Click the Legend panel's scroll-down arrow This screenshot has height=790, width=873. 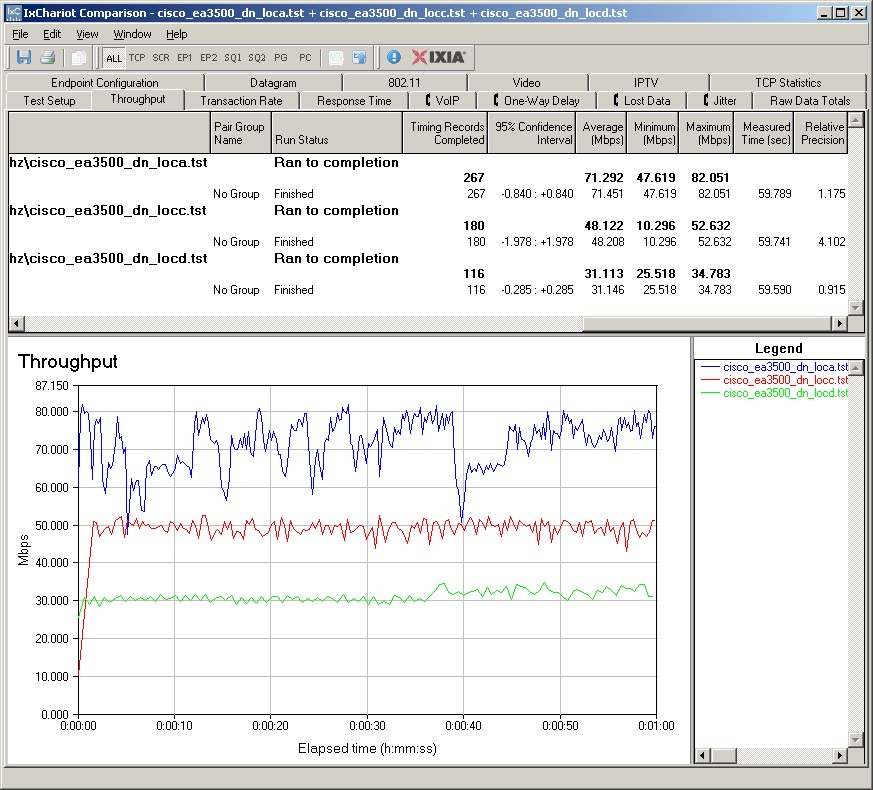[856, 740]
